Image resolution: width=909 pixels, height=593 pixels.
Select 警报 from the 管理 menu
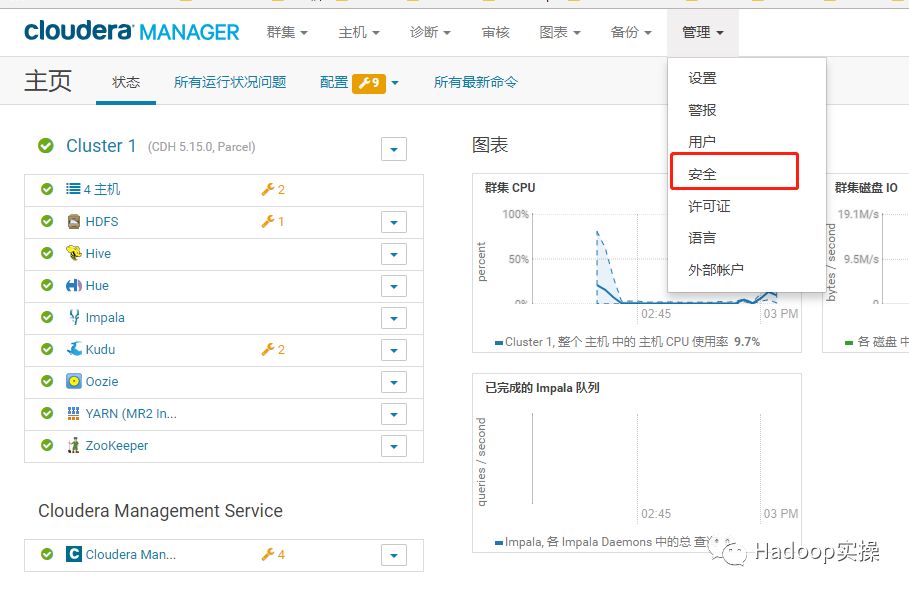click(702, 110)
